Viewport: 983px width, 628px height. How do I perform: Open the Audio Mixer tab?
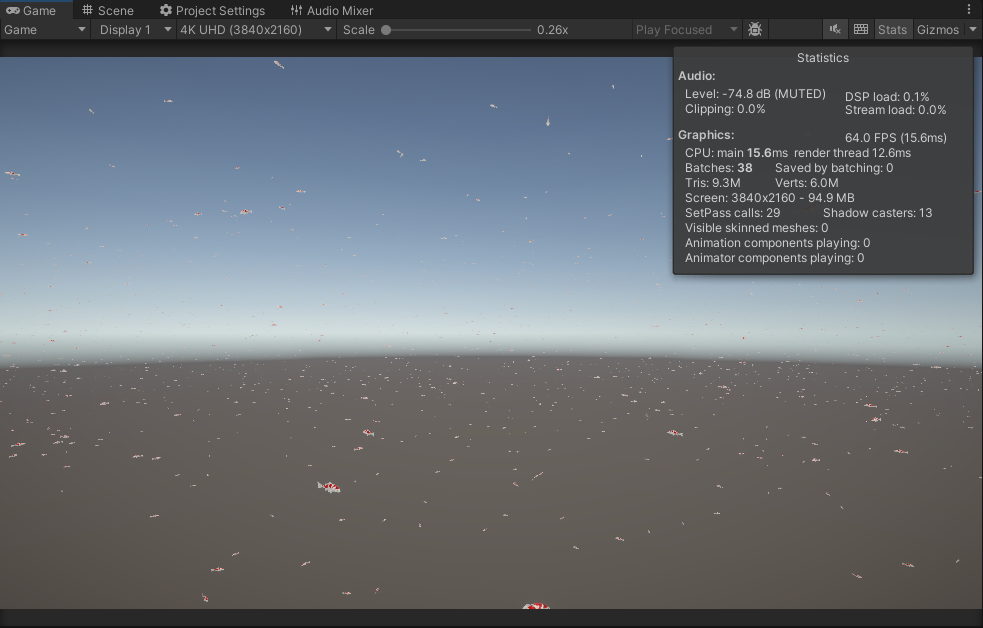pos(332,10)
